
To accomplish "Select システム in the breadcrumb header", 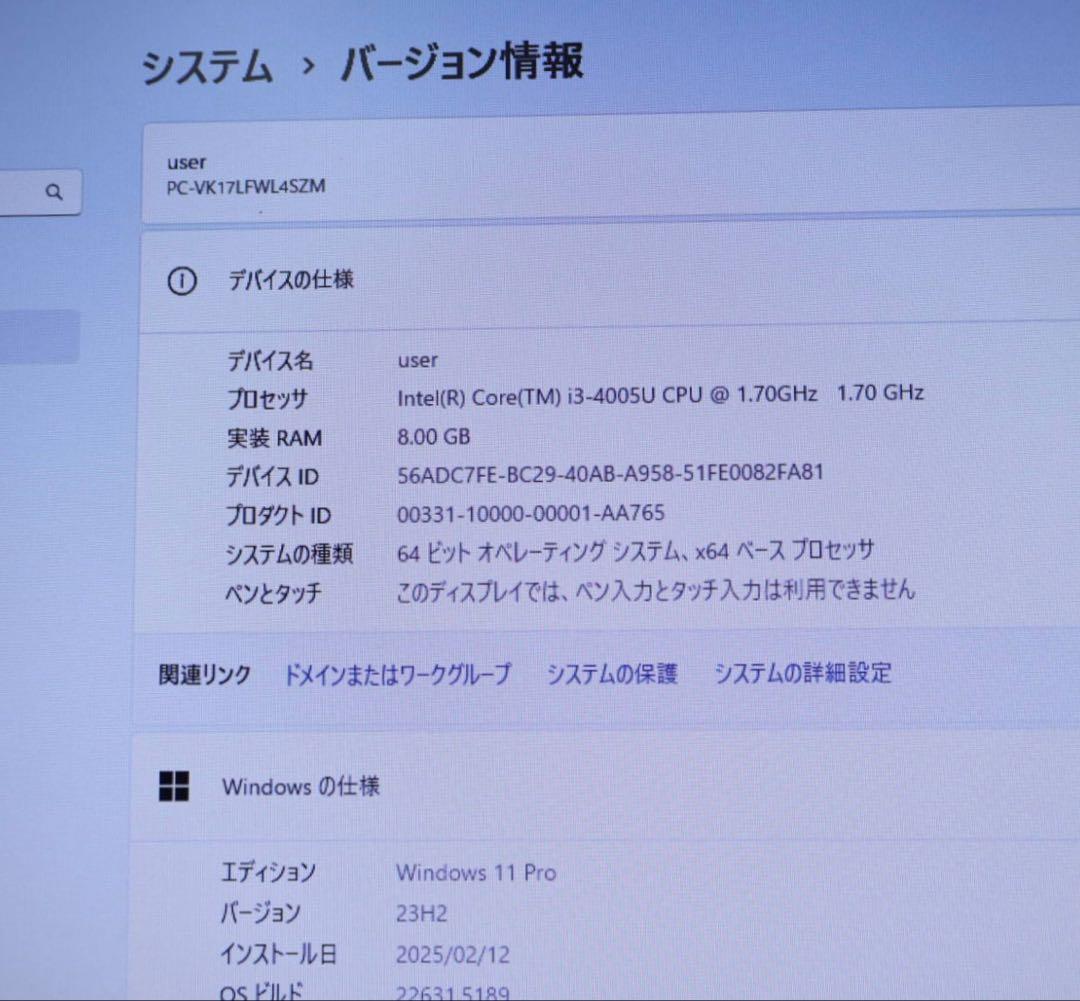I will coord(208,62).
